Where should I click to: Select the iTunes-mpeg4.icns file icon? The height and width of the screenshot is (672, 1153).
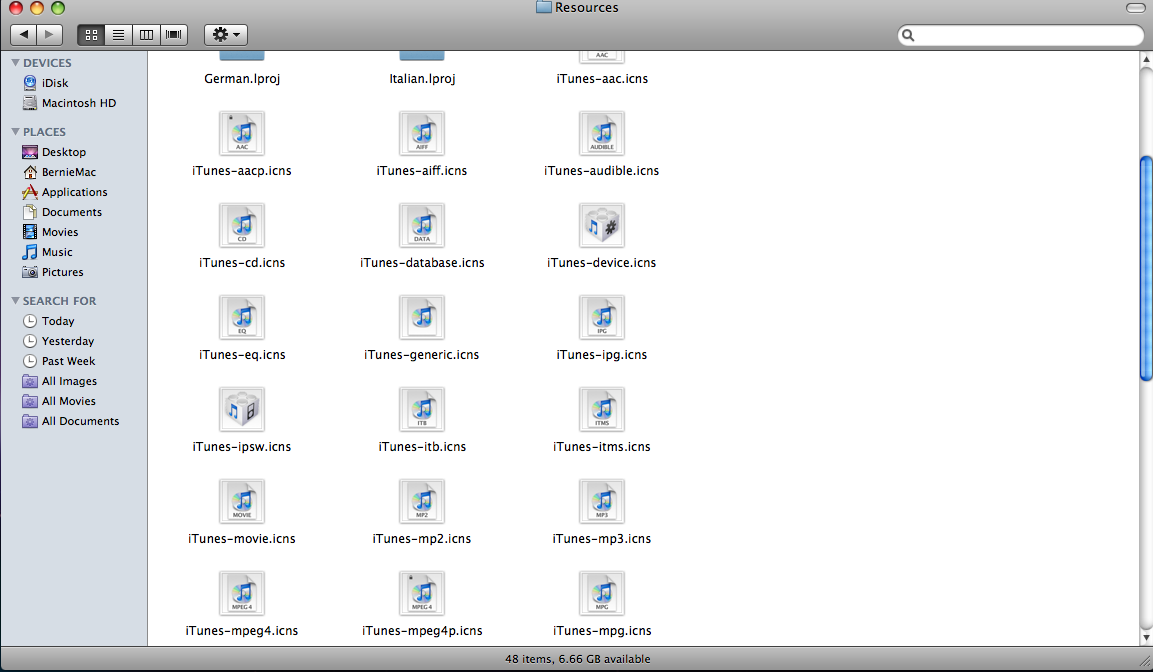(242, 593)
